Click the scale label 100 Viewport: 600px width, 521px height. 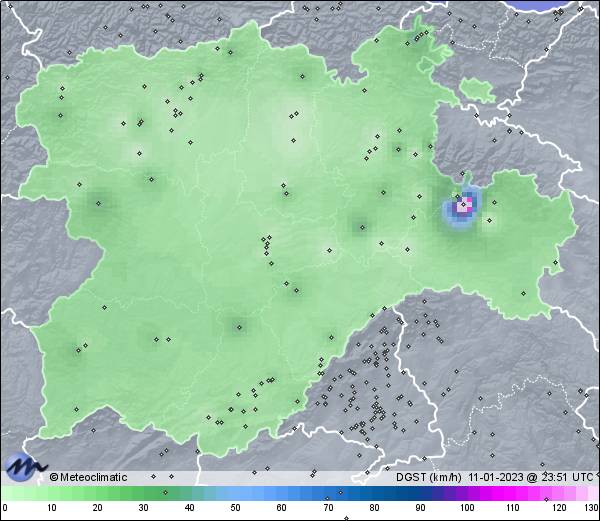click(x=467, y=508)
